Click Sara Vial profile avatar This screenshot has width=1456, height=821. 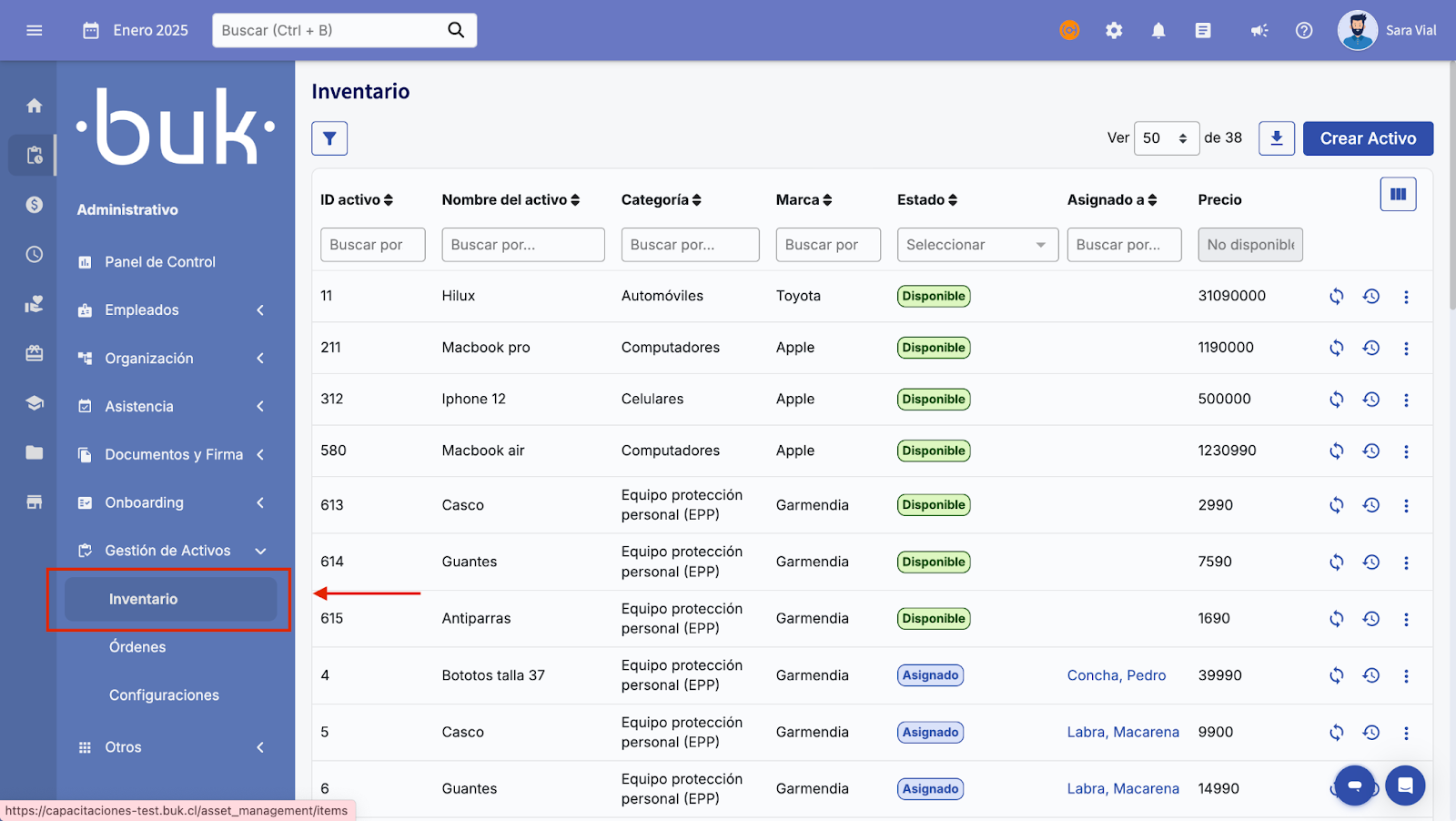tap(1357, 30)
